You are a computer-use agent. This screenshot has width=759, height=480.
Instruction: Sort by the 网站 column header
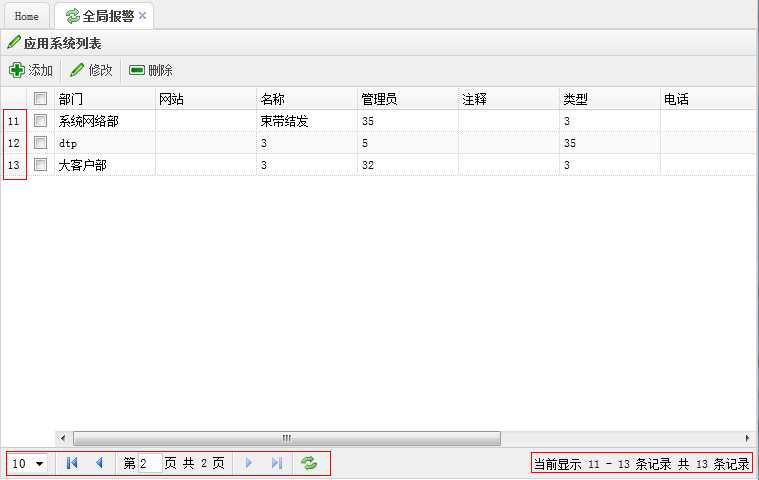click(x=206, y=99)
